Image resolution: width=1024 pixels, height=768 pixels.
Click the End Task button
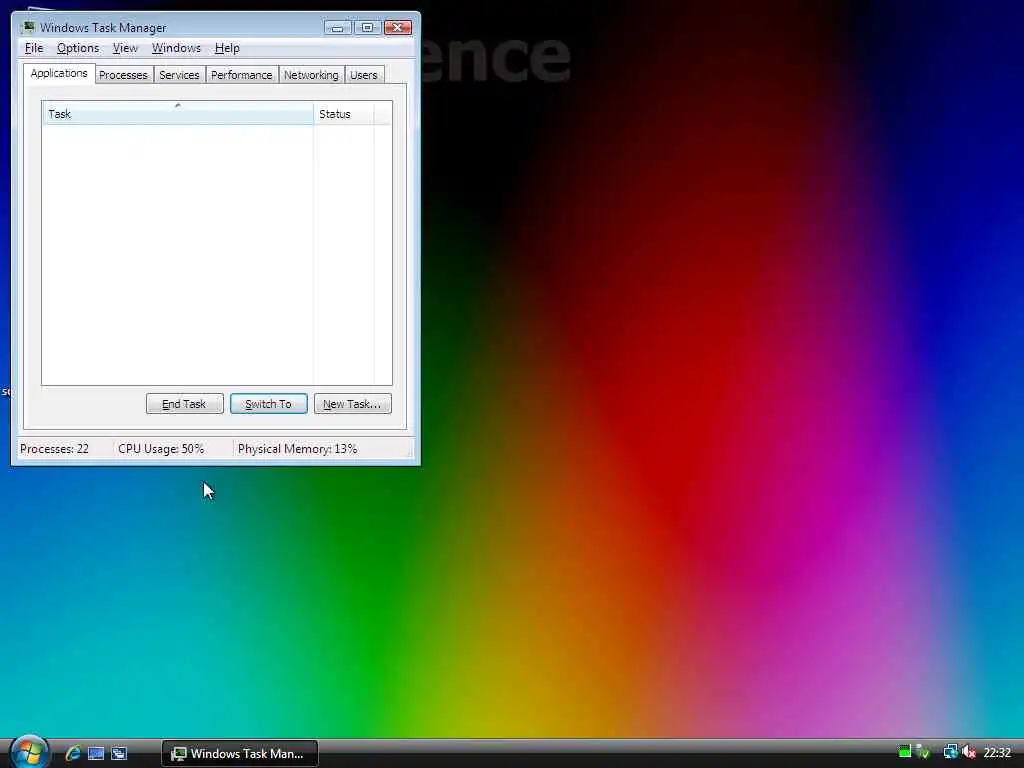click(184, 404)
